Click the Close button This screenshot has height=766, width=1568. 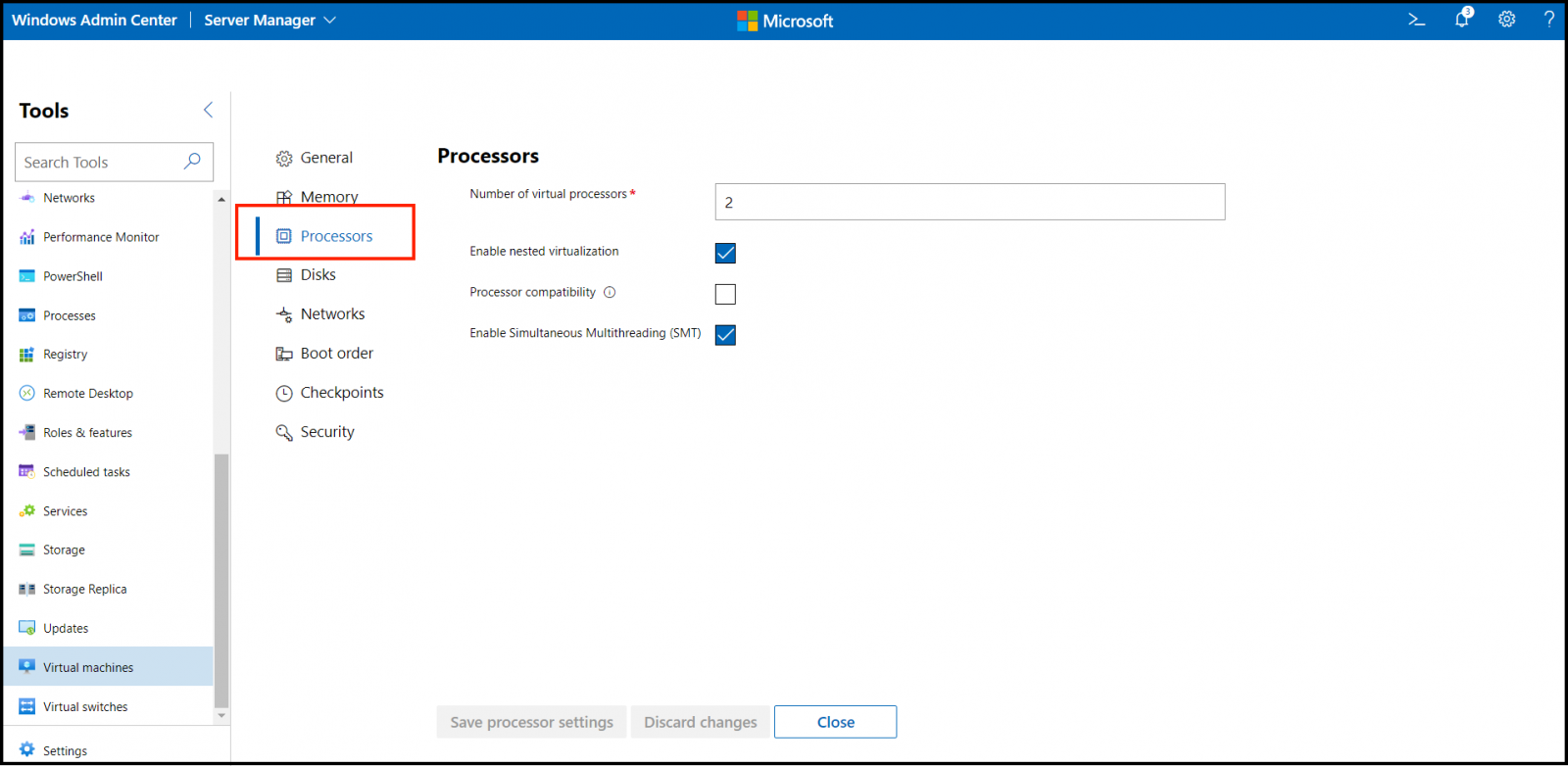[x=835, y=722]
